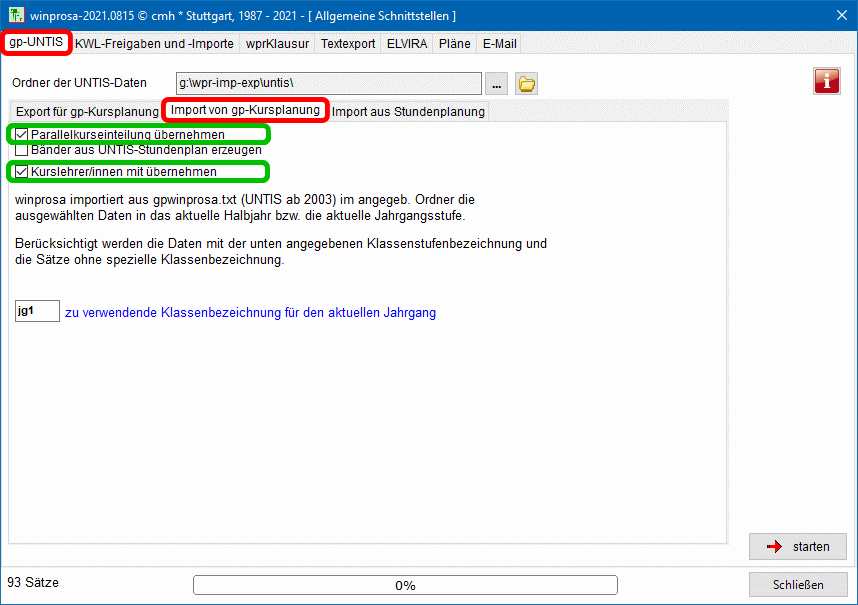Switch to the Pläne tab
The image size is (858, 605).
point(454,44)
